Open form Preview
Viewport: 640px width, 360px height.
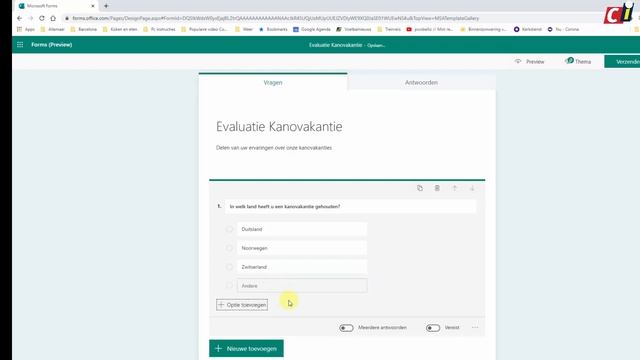(530, 62)
